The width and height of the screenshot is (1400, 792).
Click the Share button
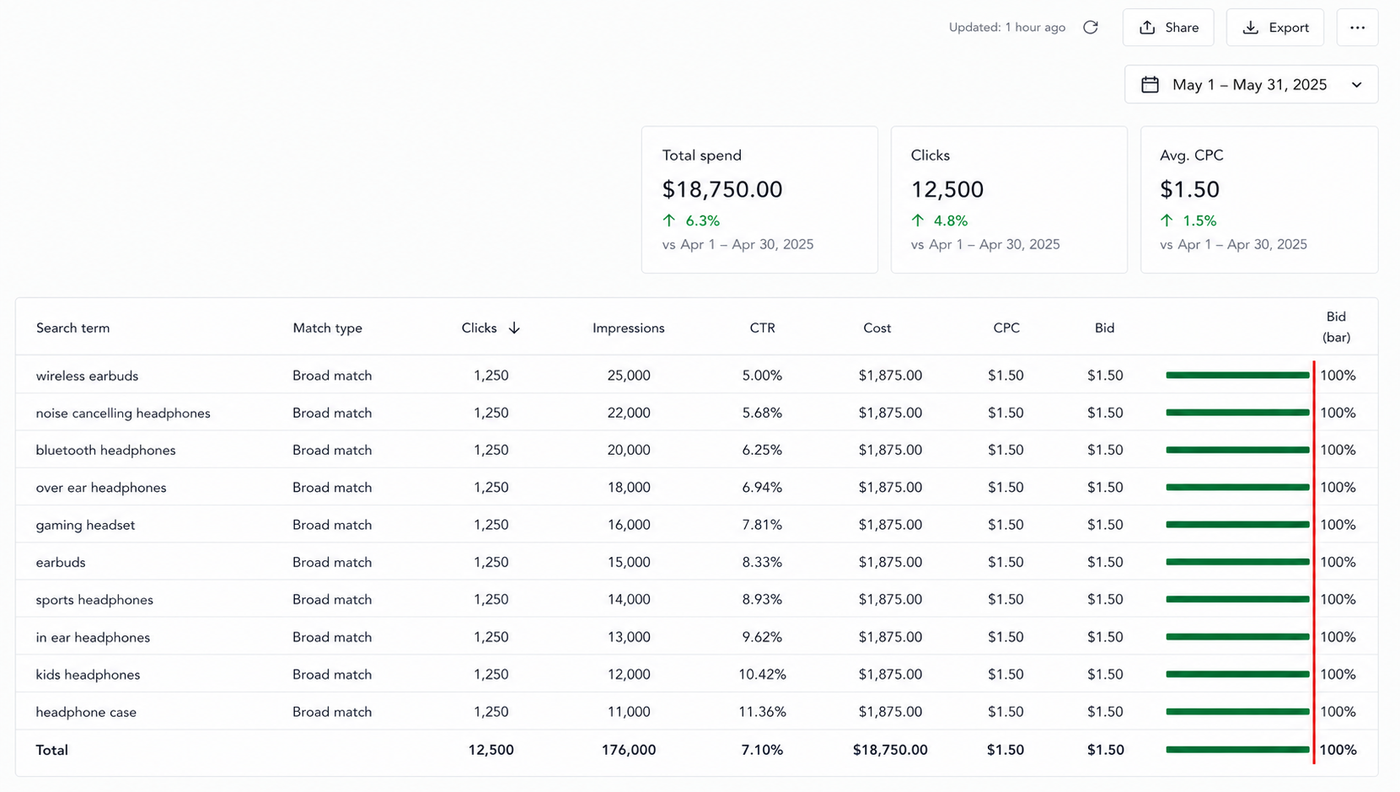pyautogui.click(x=1168, y=28)
